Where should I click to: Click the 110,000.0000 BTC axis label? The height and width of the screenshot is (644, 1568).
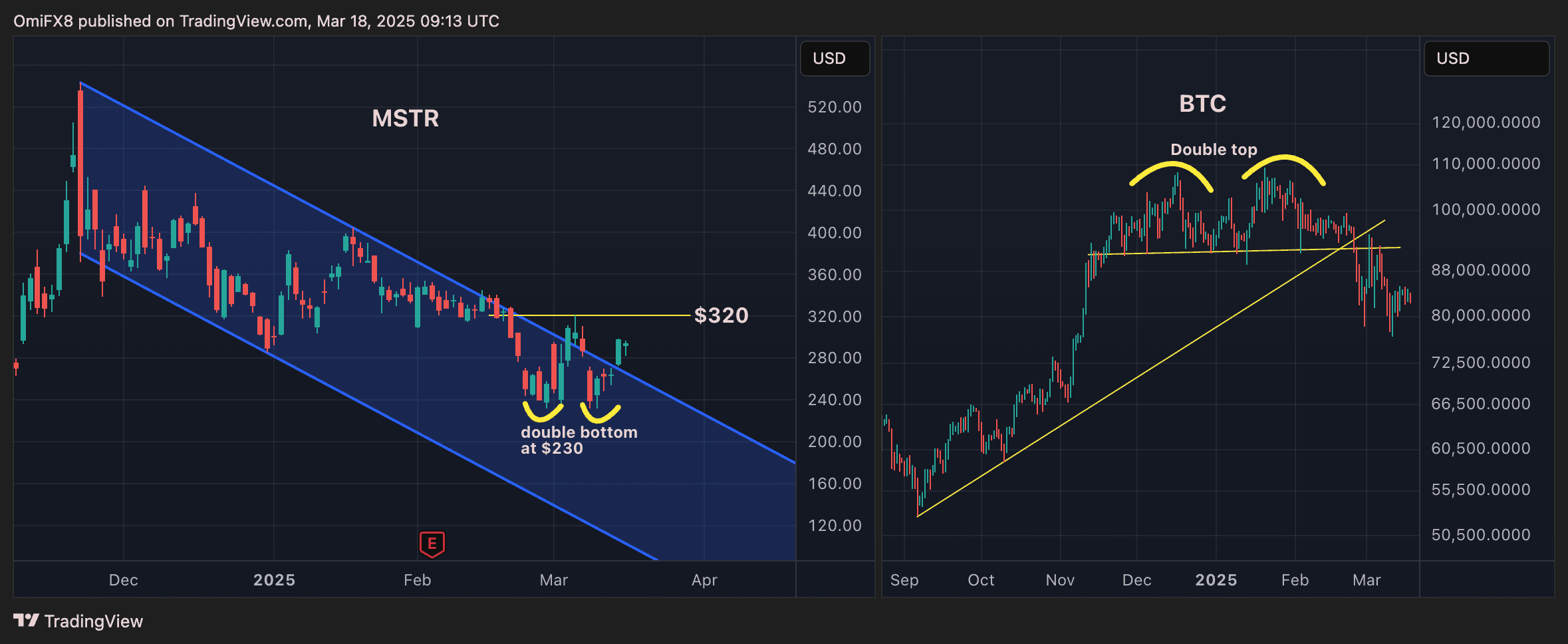[x=1486, y=164]
